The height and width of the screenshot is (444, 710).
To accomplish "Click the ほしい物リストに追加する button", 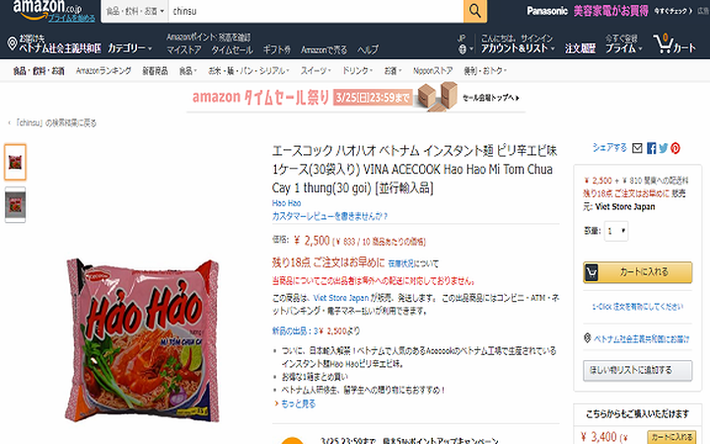I will pos(638,370).
